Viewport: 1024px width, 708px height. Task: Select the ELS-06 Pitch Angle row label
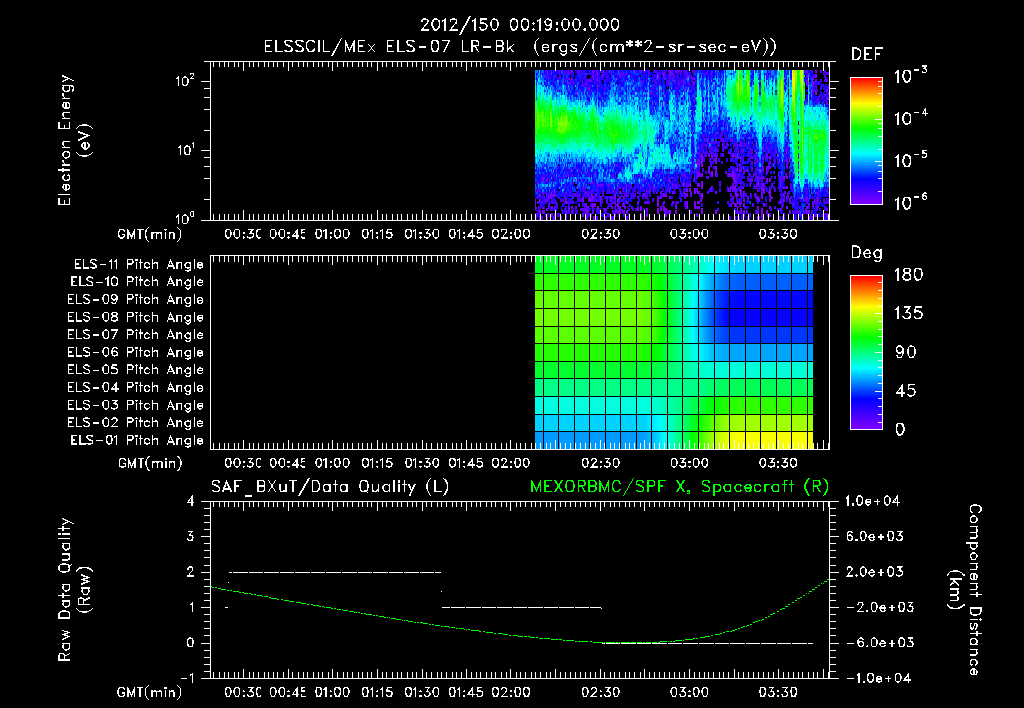click(135, 353)
